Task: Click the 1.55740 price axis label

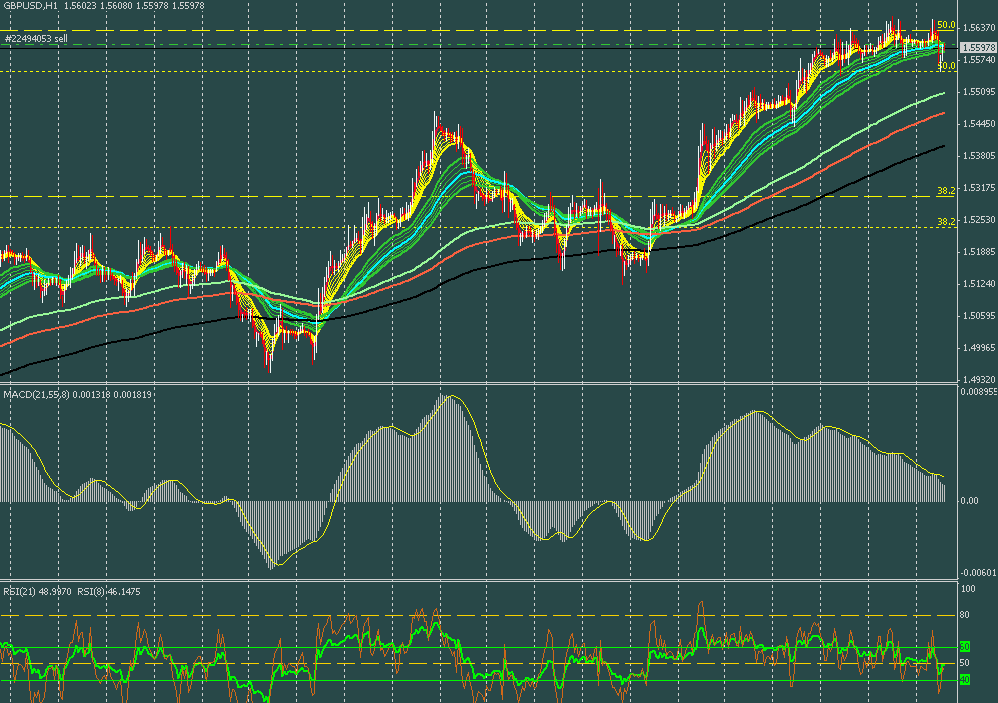Action: pyautogui.click(x=980, y=60)
